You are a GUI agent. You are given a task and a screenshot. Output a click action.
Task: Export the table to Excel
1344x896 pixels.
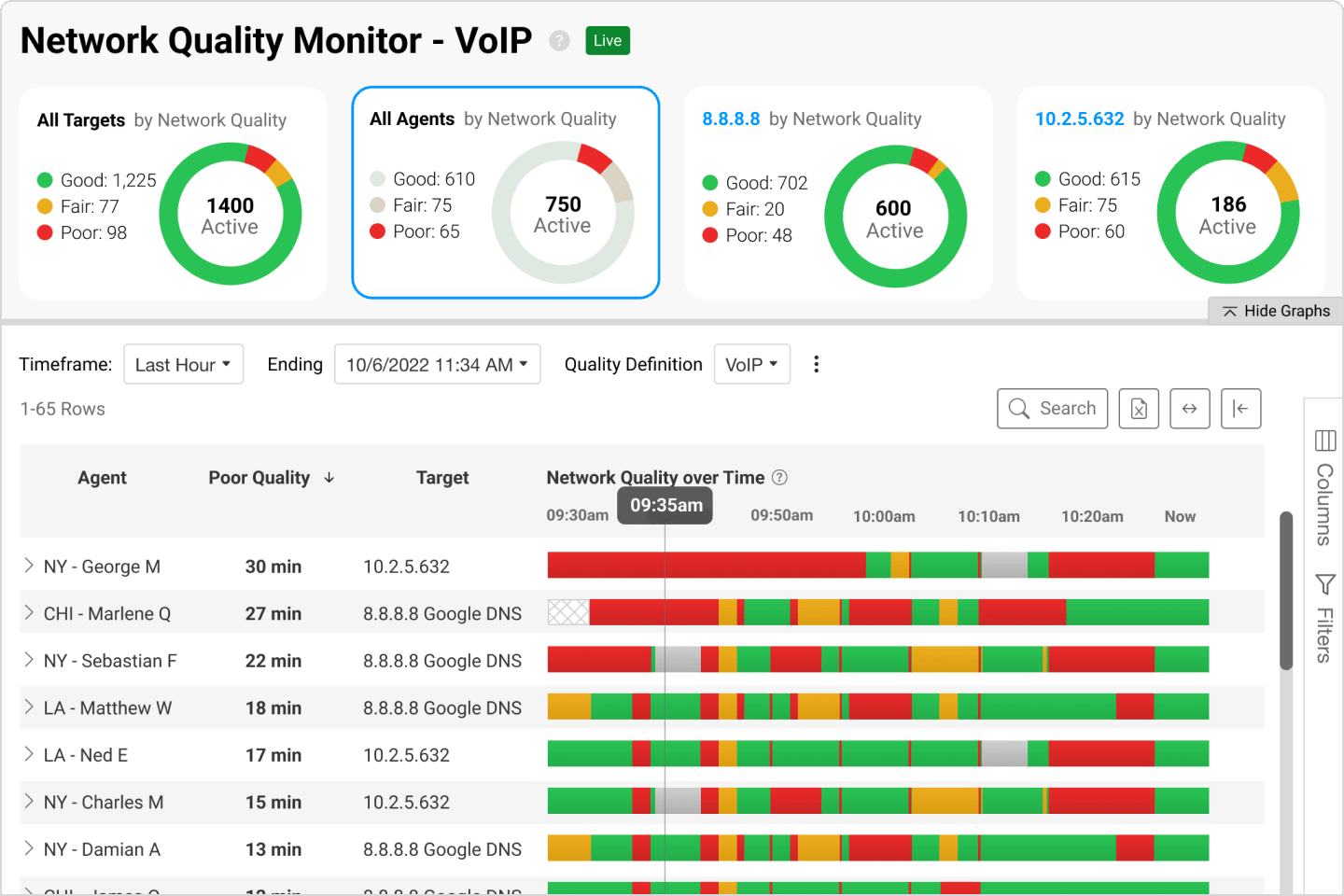pos(1138,408)
